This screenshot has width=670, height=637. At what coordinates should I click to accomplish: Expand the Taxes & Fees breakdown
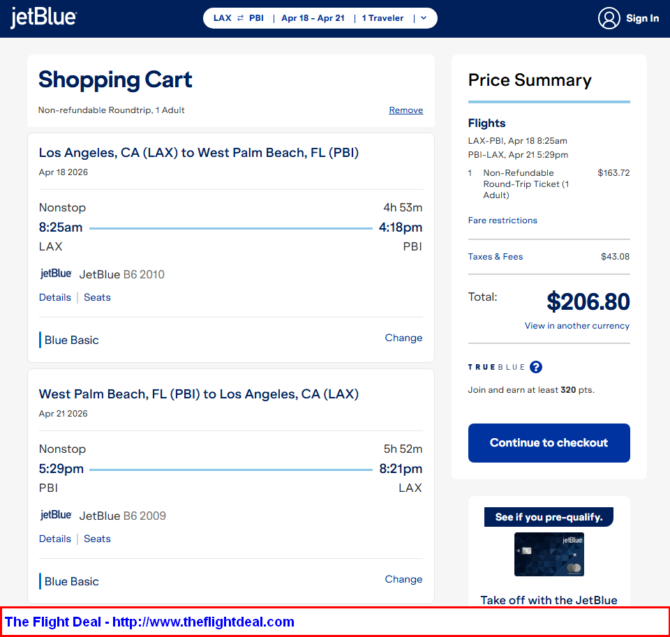[495, 257]
